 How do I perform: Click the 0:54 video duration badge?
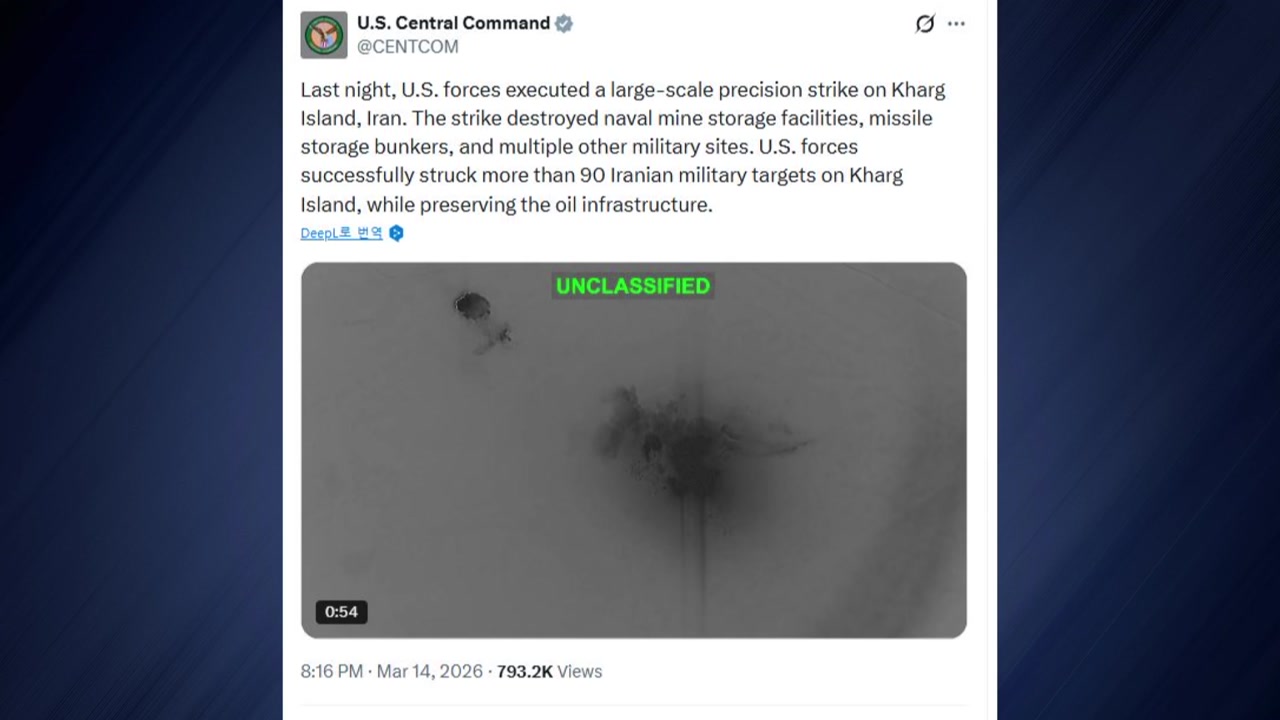341,612
